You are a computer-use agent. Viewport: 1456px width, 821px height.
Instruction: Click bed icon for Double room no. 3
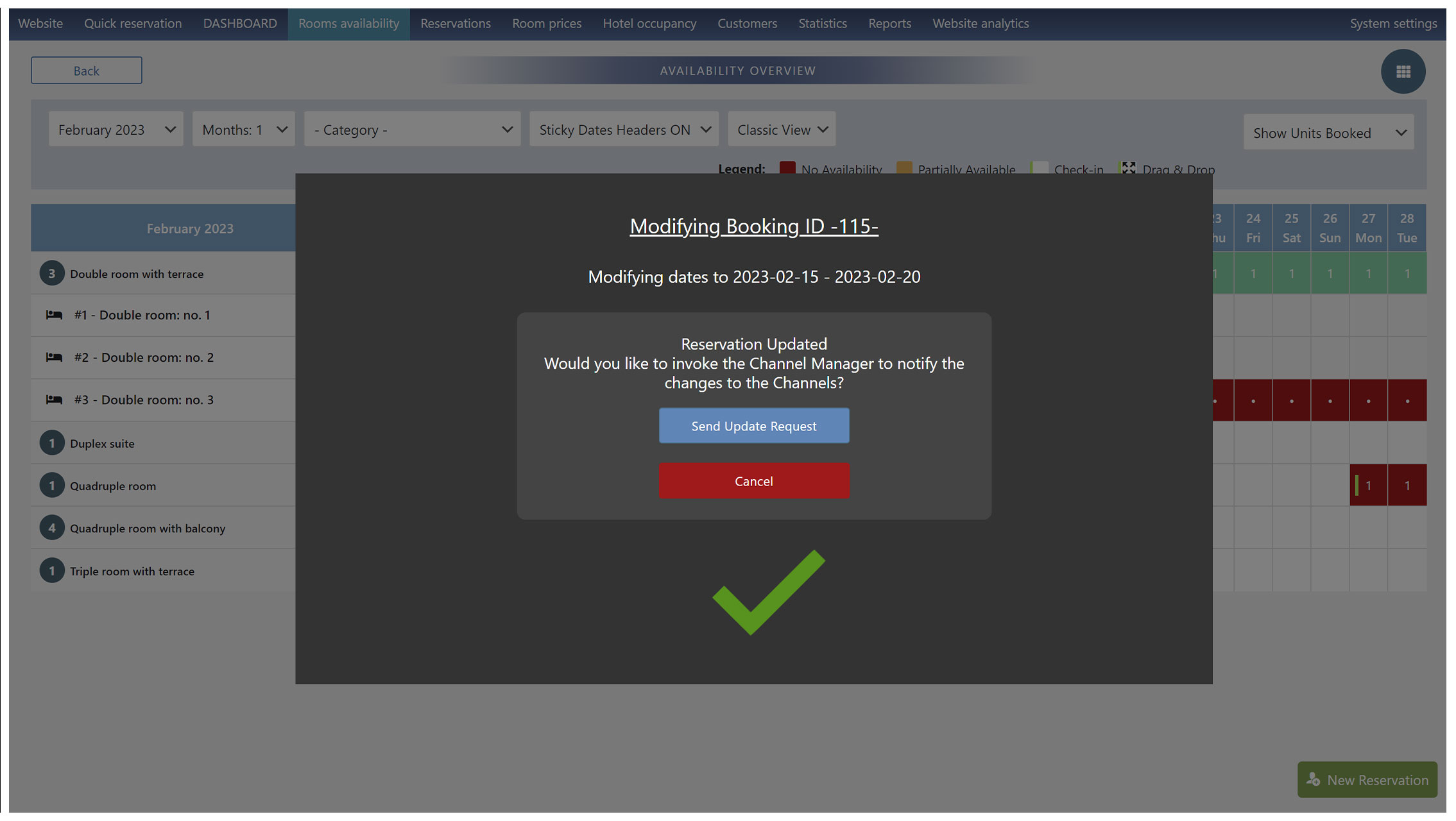(54, 400)
